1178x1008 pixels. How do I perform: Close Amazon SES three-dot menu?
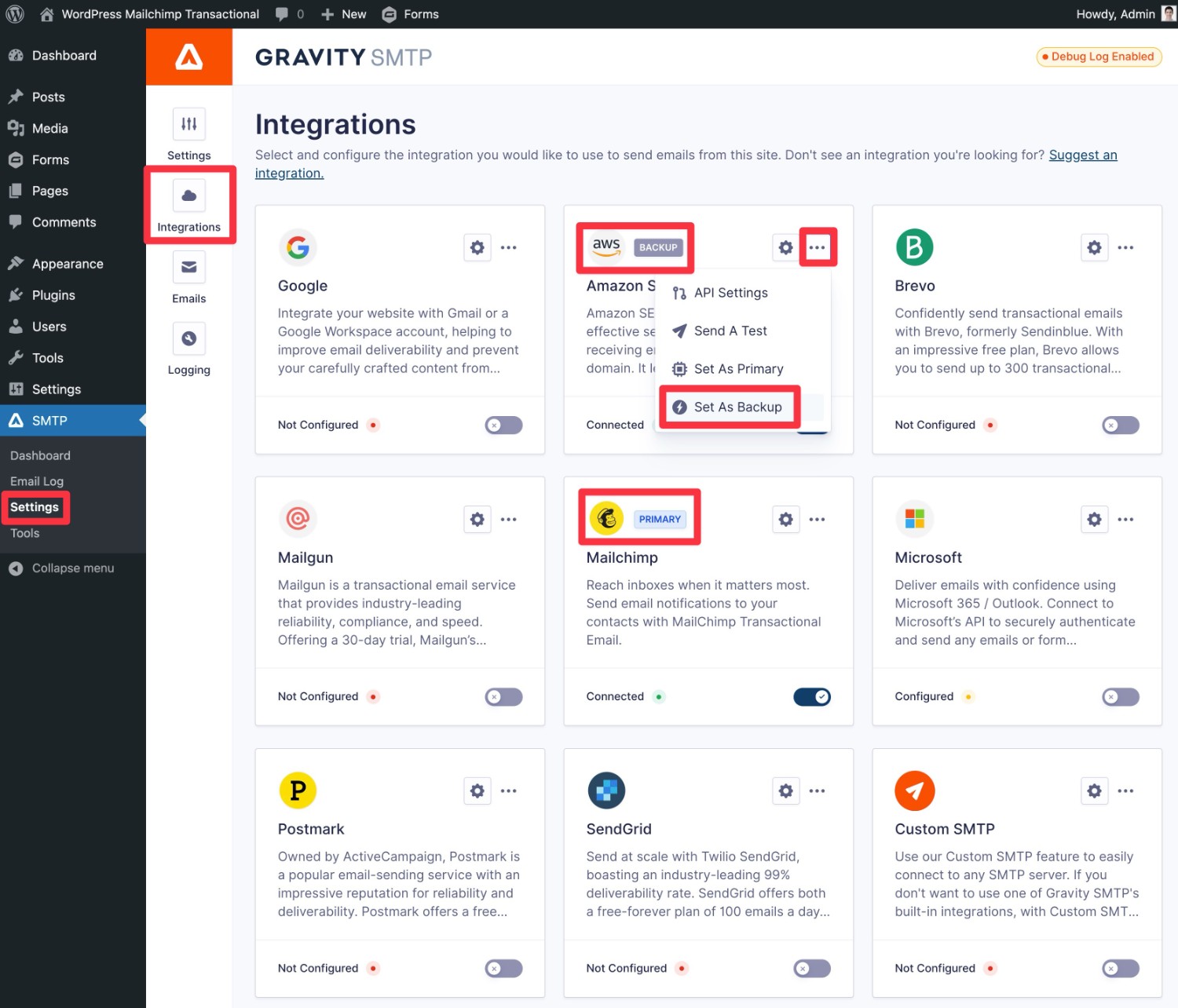(x=818, y=248)
